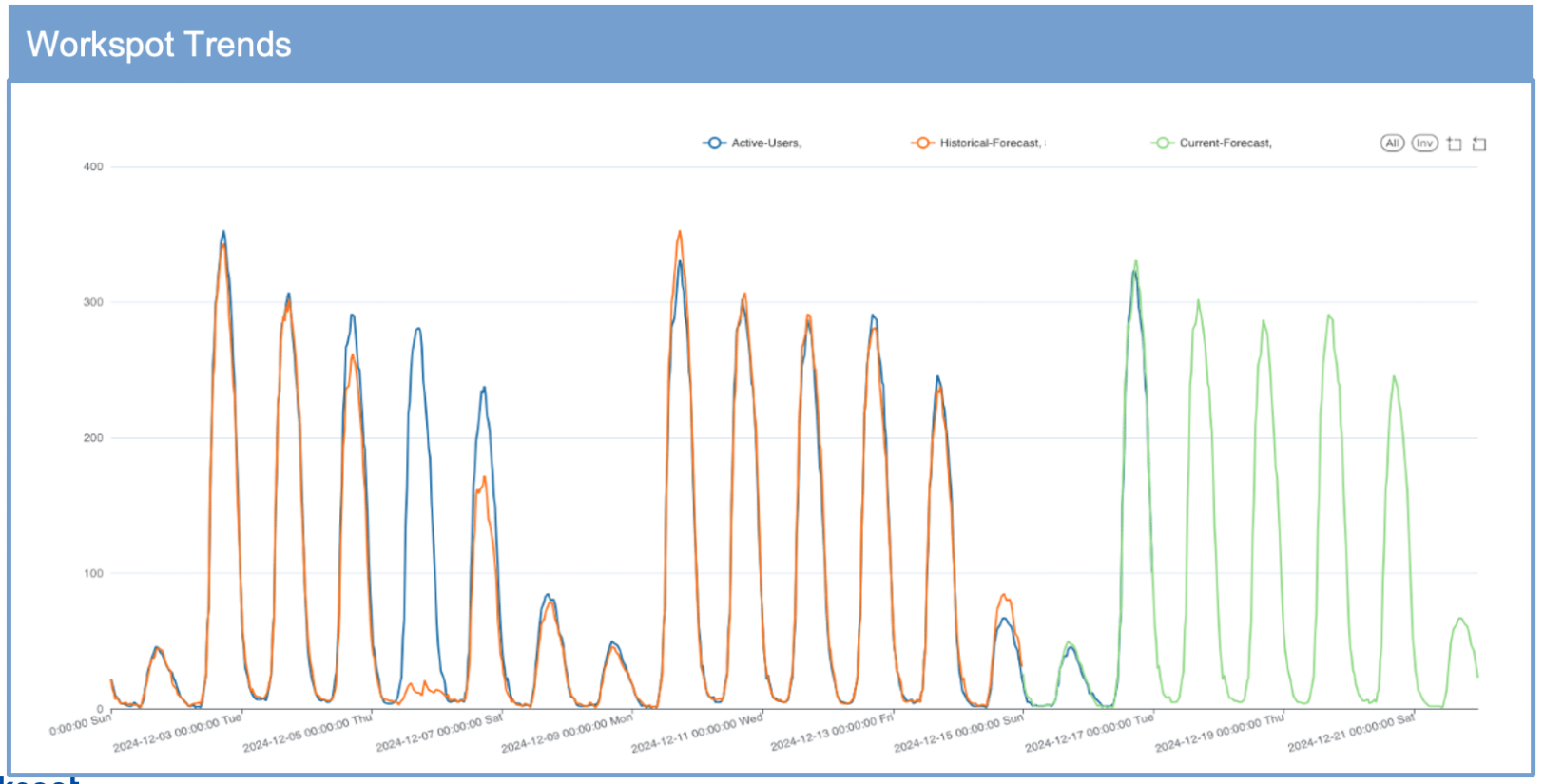Click the 200 y-axis label

tap(93, 438)
